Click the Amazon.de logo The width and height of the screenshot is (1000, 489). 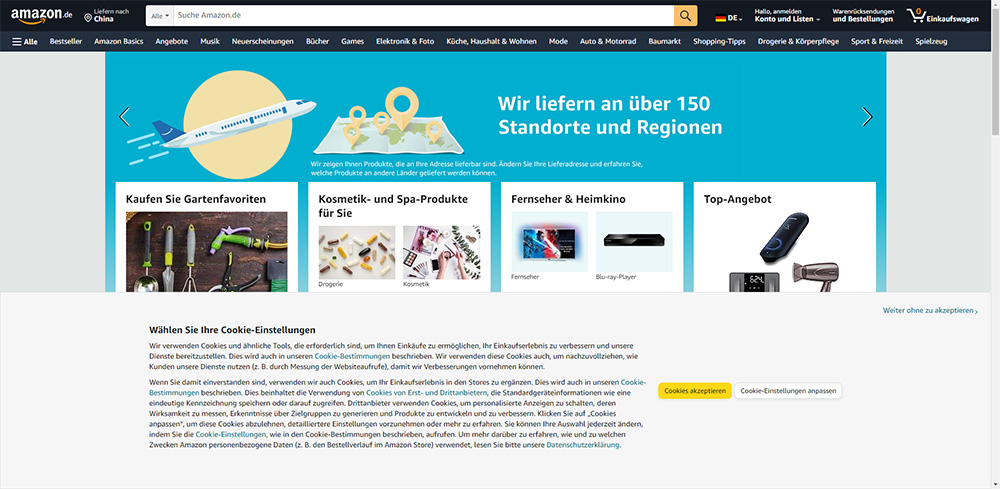41,16
